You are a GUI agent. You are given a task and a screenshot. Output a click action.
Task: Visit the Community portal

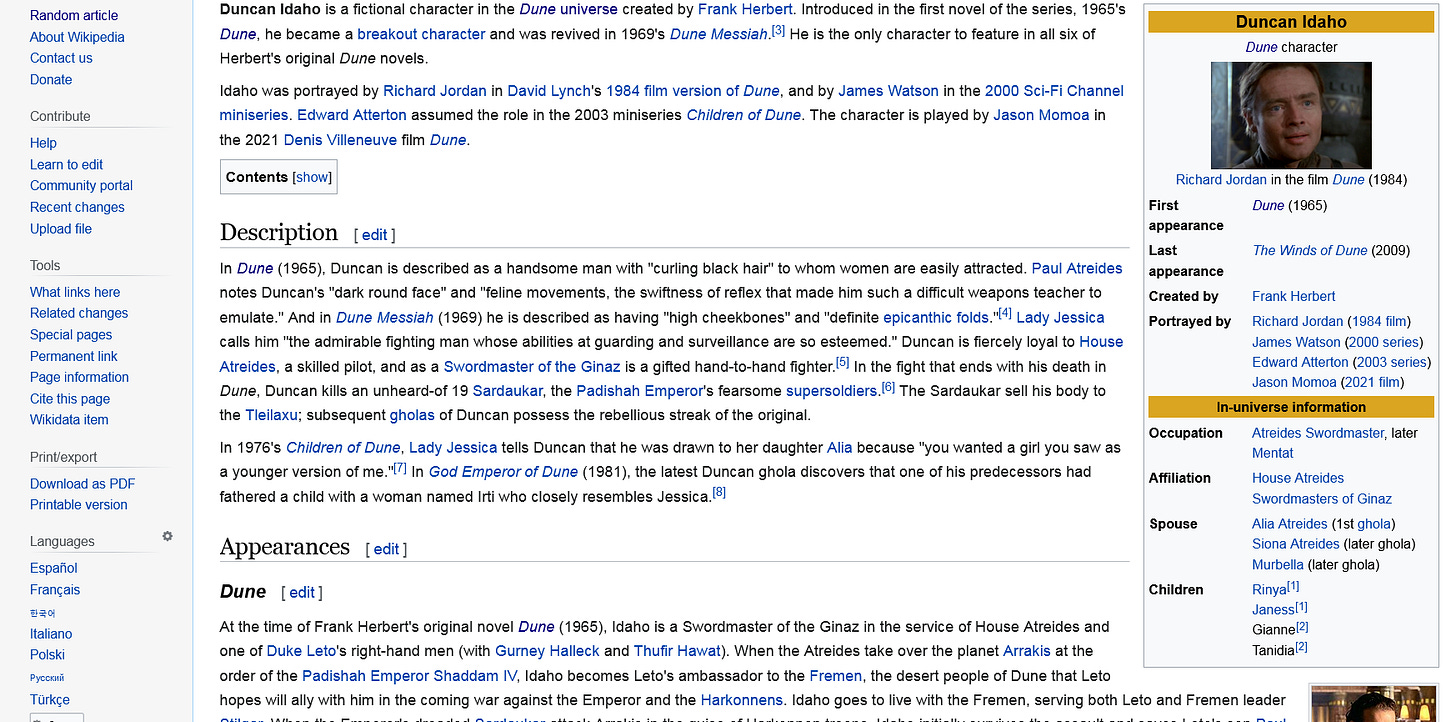click(81, 185)
